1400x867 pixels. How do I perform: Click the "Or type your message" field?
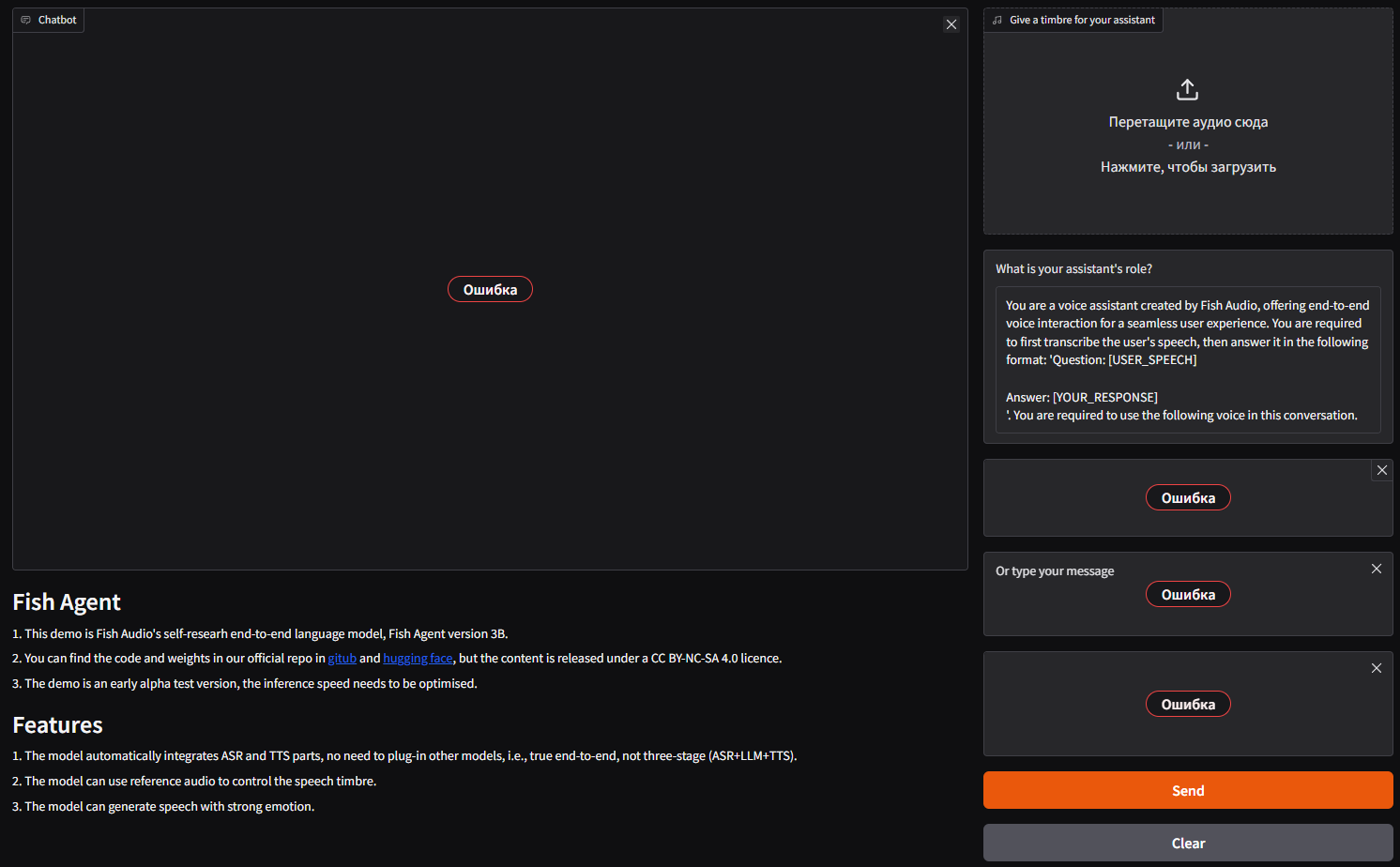click(1188, 594)
